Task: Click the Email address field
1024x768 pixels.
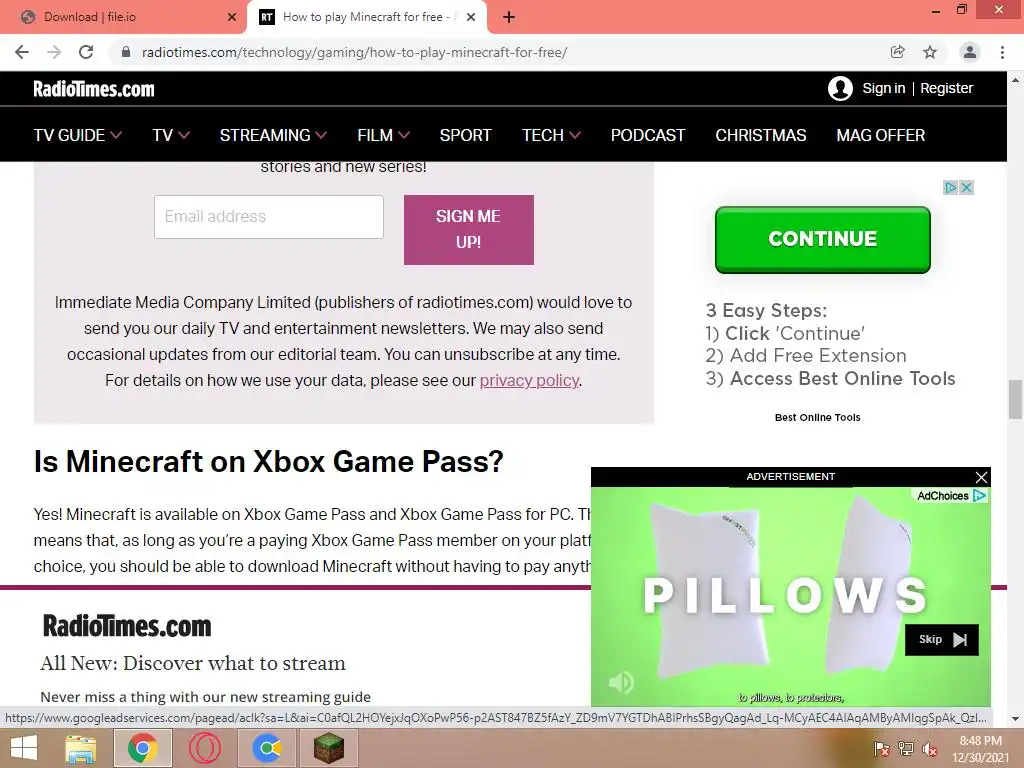Action: click(269, 217)
